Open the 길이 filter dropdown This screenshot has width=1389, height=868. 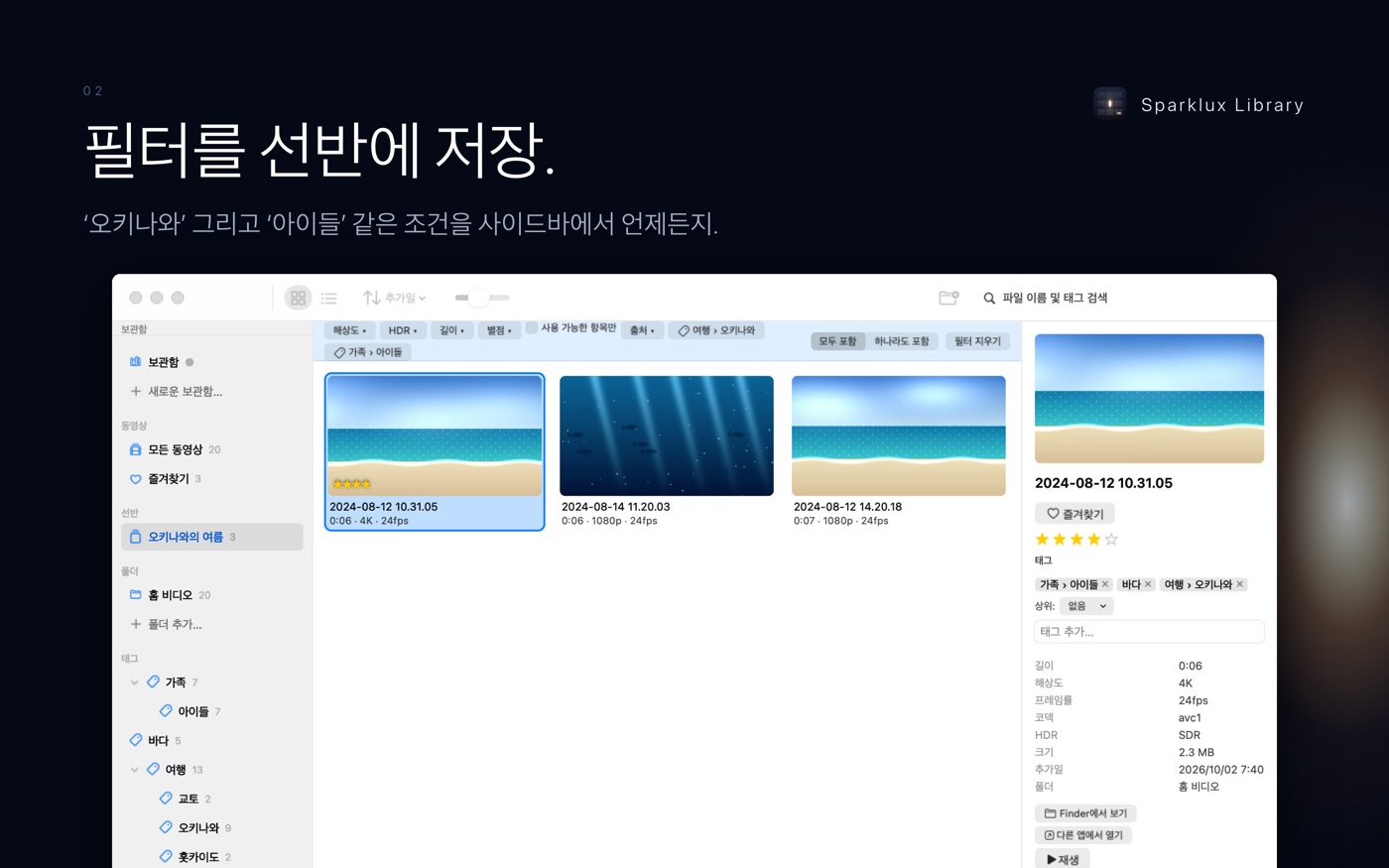(x=451, y=330)
